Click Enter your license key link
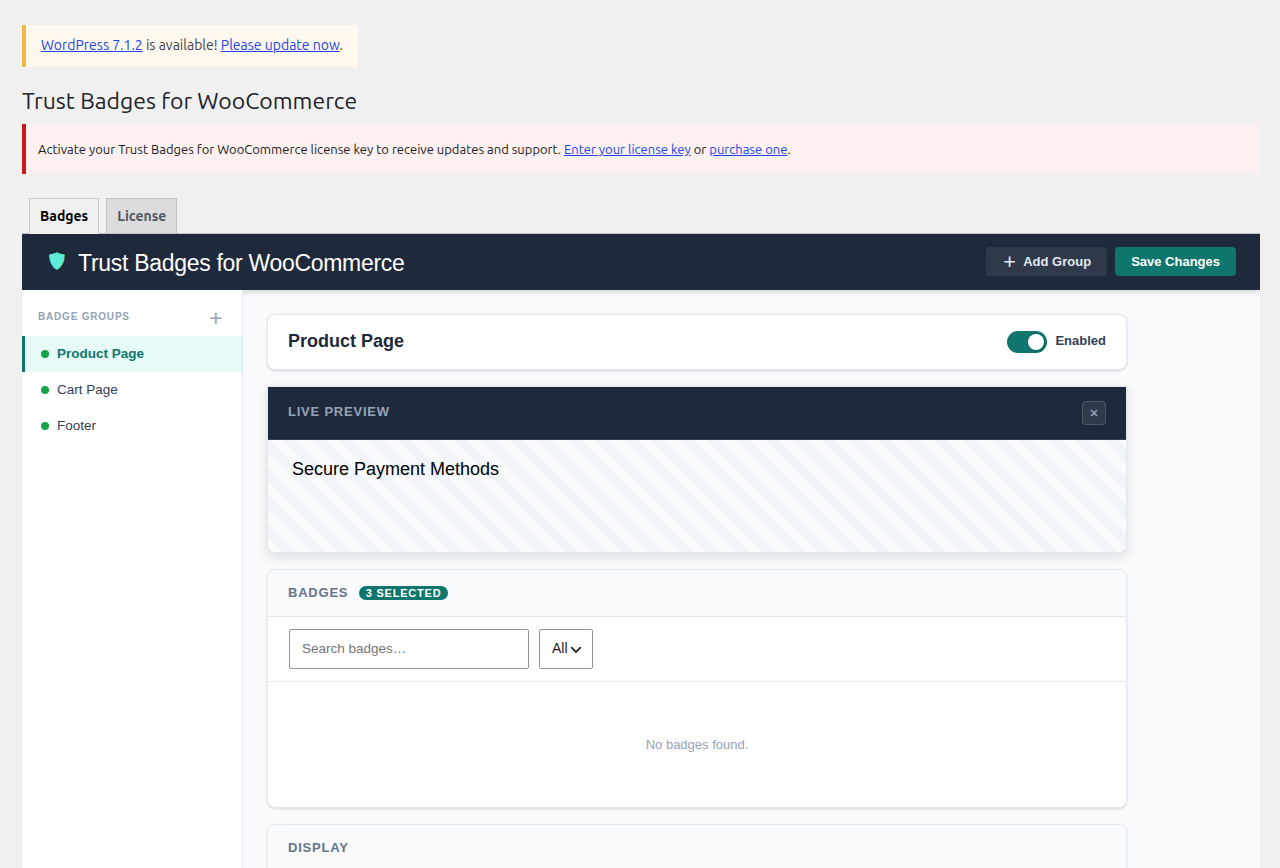The width and height of the screenshot is (1280, 868). pyautogui.click(x=627, y=150)
